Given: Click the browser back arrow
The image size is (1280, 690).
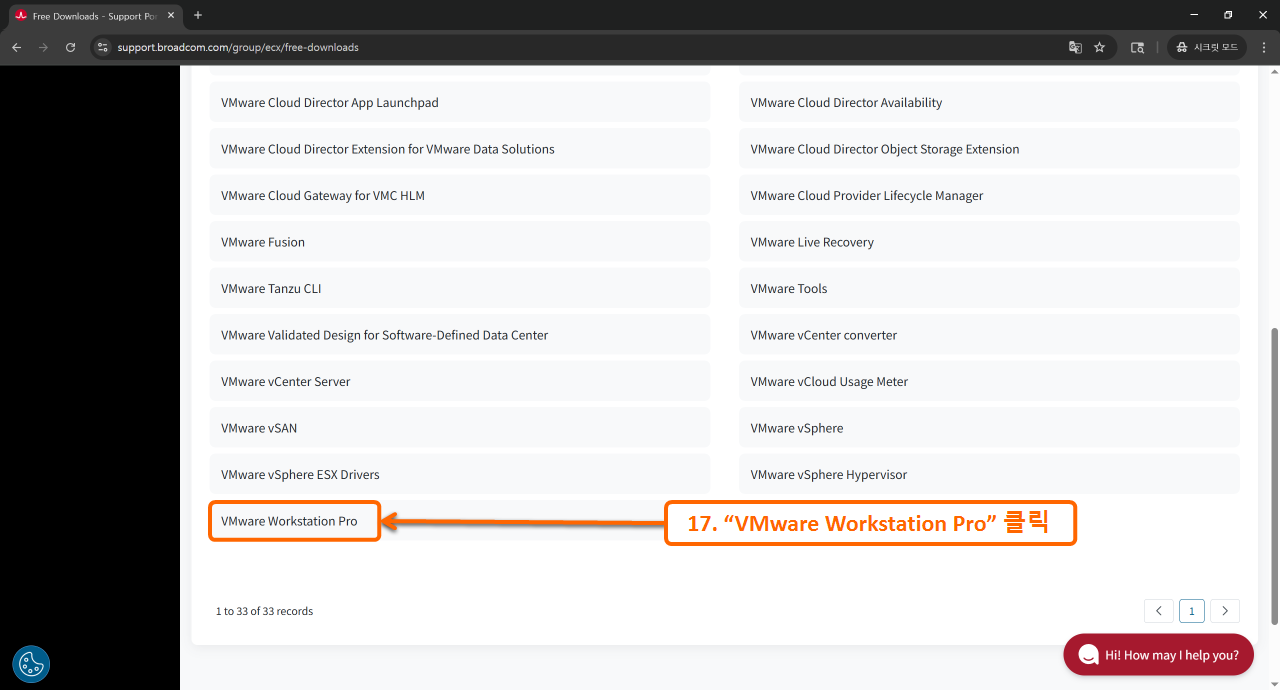Looking at the screenshot, I should 16,47.
